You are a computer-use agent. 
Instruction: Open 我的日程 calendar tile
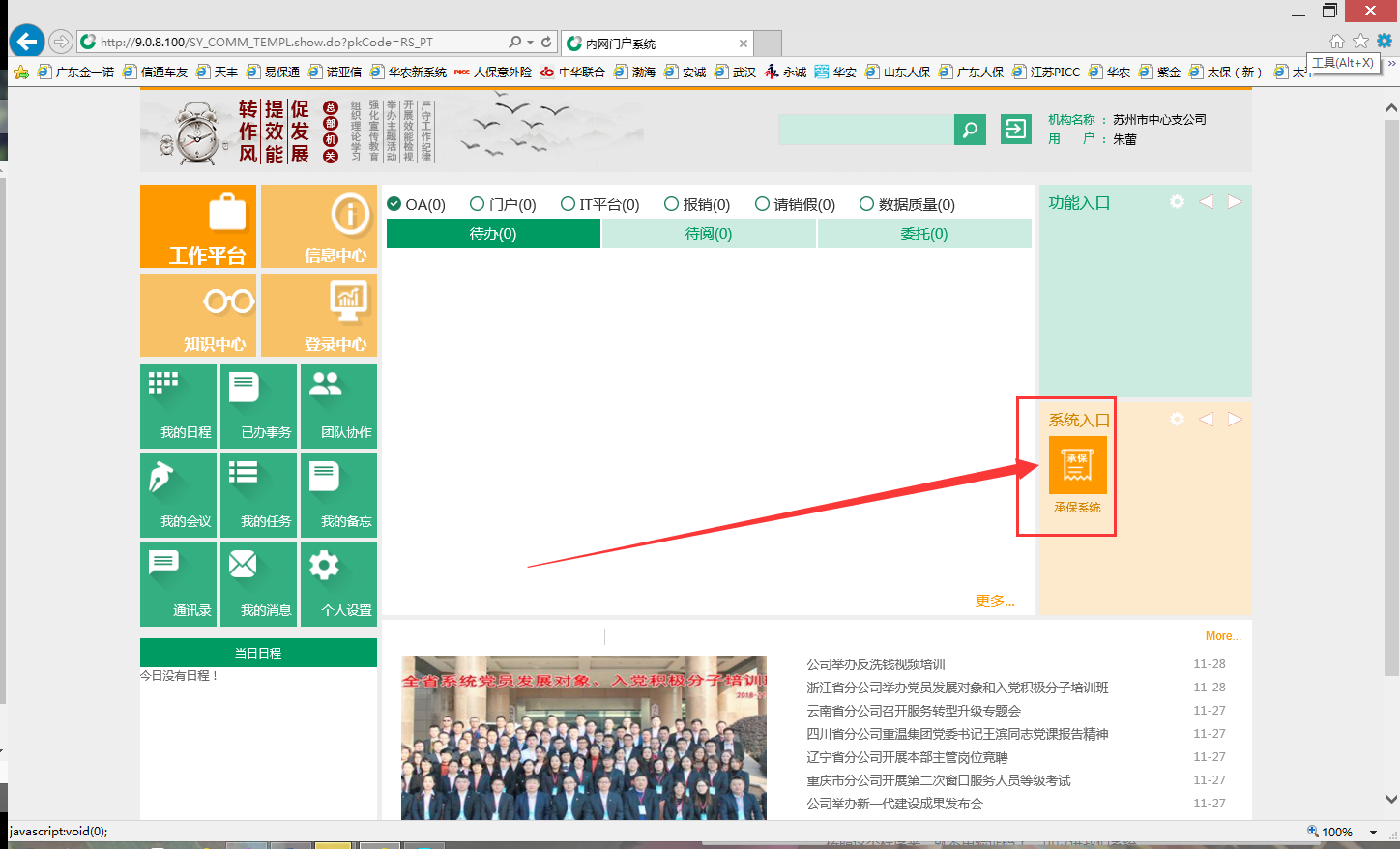(x=179, y=406)
